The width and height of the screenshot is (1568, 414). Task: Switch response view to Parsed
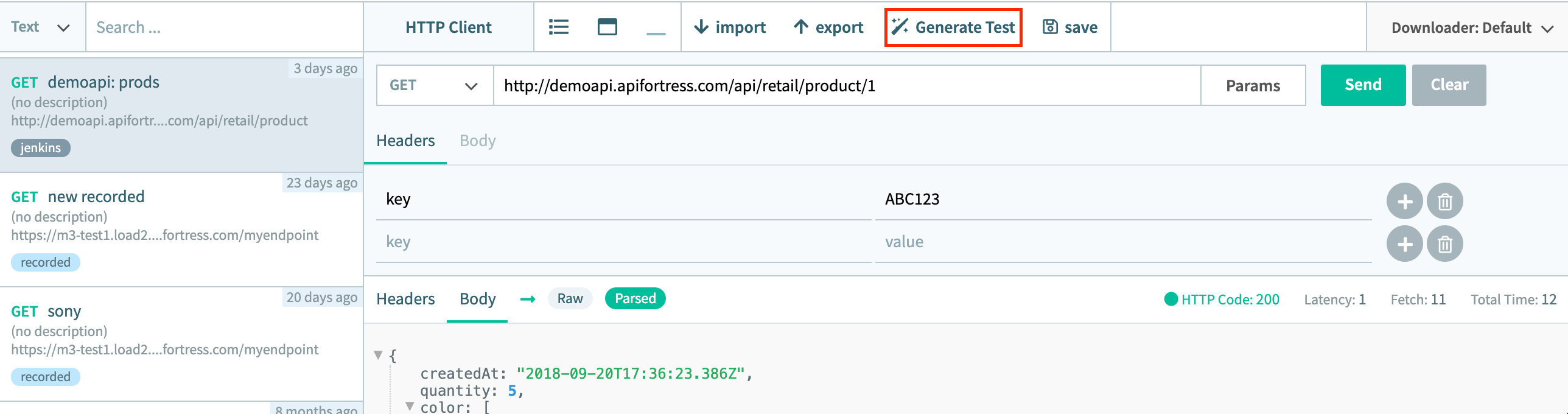tap(635, 298)
